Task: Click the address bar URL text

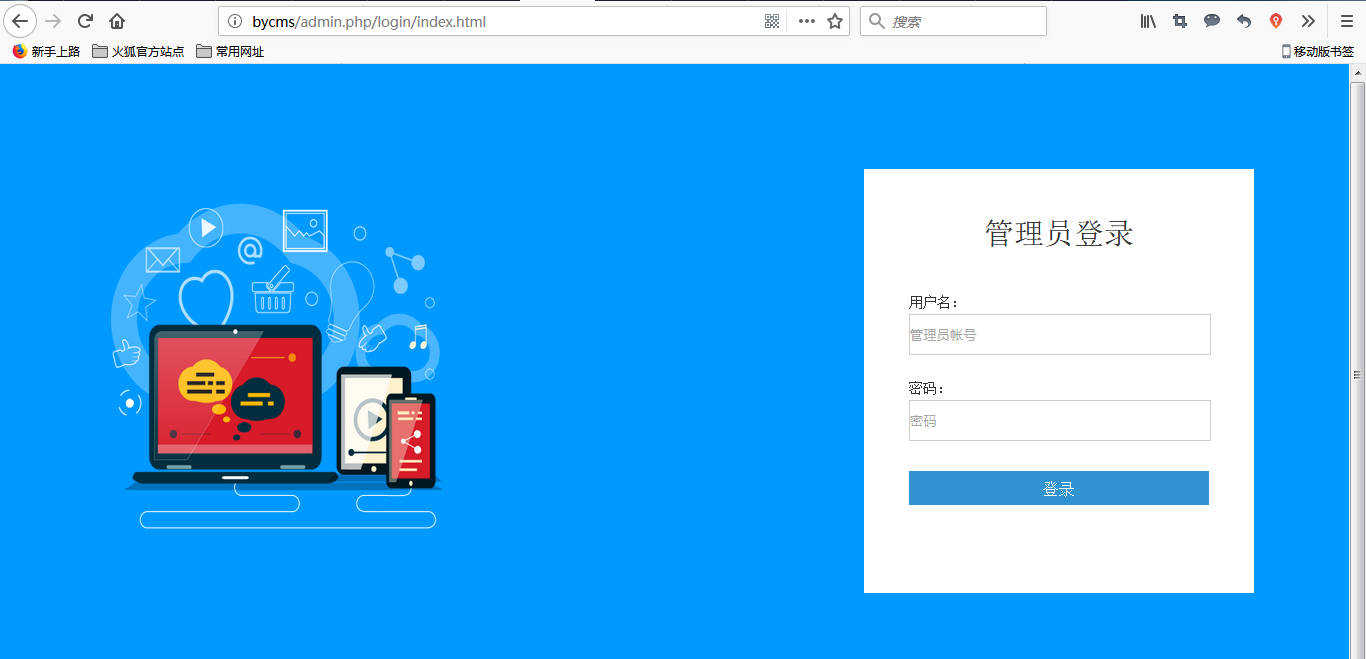Action: coord(369,21)
